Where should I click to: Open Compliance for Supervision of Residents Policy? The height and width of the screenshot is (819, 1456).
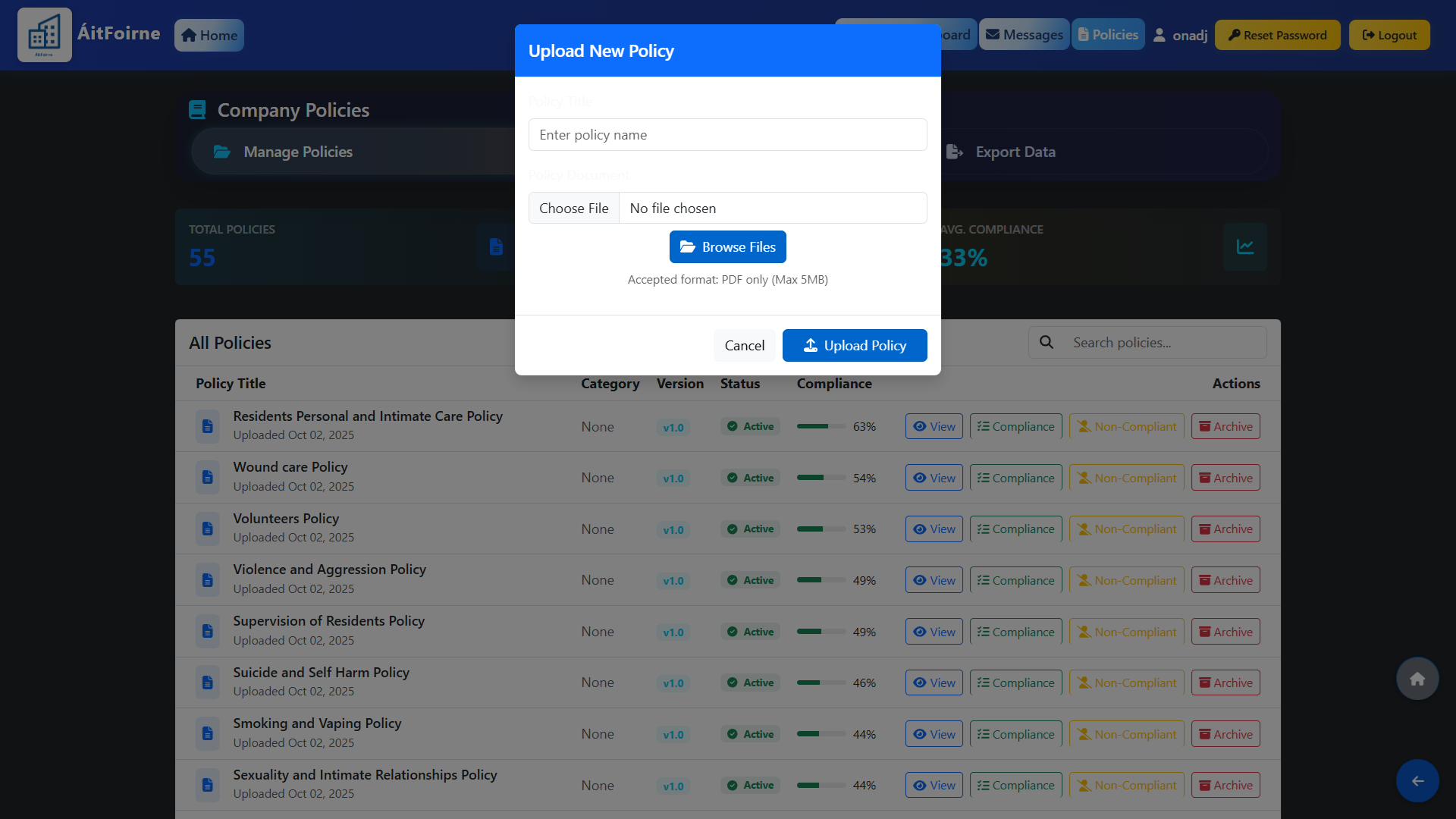[1015, 632]
